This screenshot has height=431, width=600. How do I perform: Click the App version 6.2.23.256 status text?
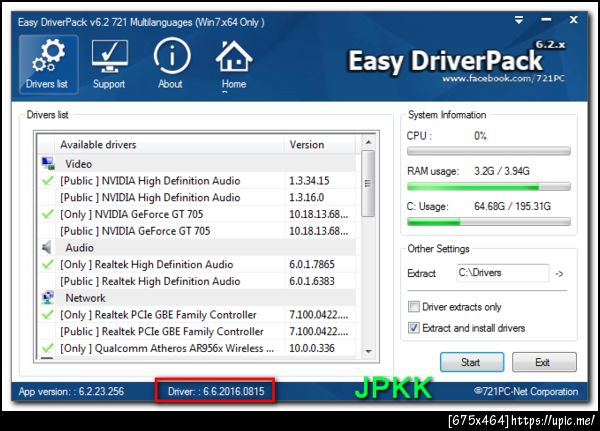(71, 391)
